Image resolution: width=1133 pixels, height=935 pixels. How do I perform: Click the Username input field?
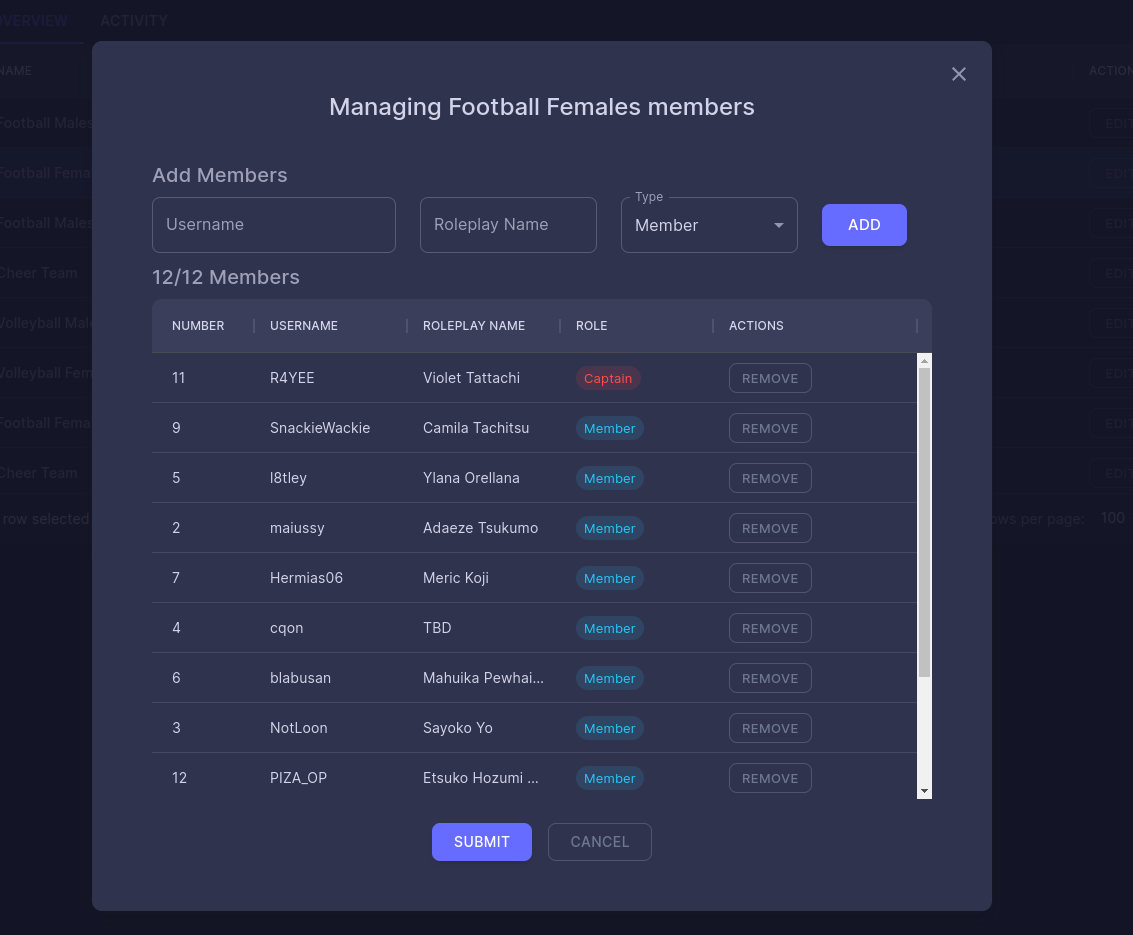pyautogui.click(x=273, y=225)
